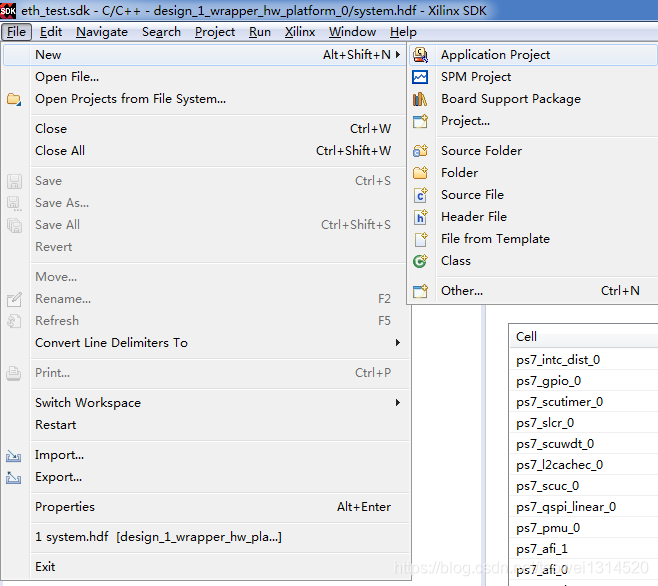
Task: Click the Other... wizard icon
Action: 420,291
